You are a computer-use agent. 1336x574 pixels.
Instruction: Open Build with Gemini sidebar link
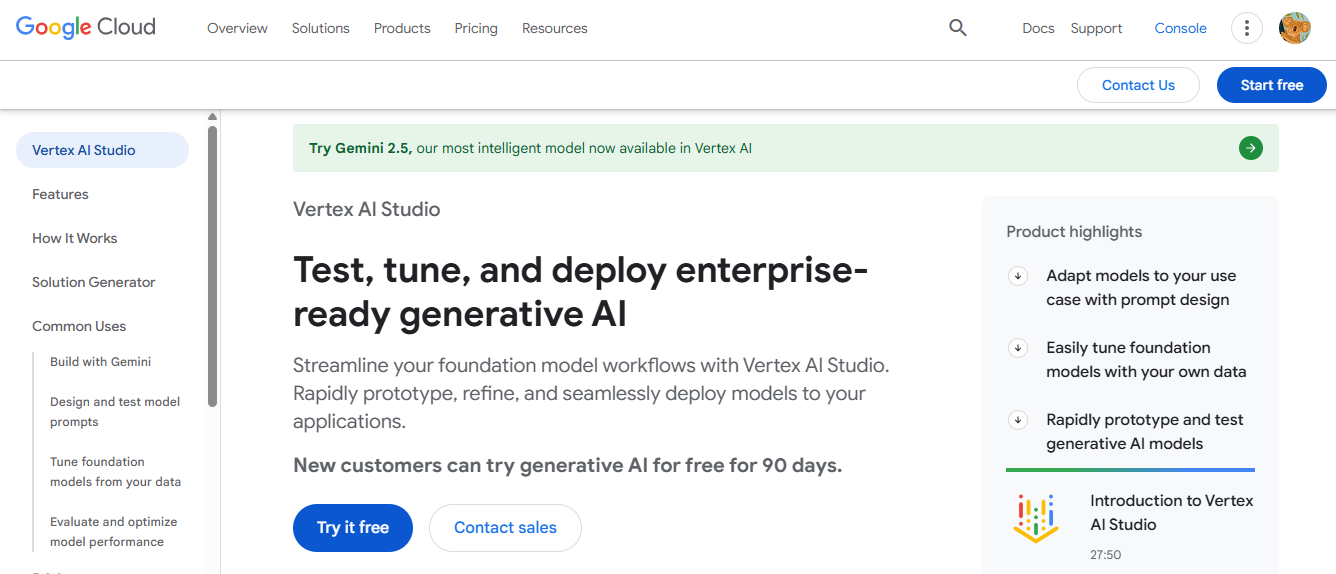(x=101, y=362)
